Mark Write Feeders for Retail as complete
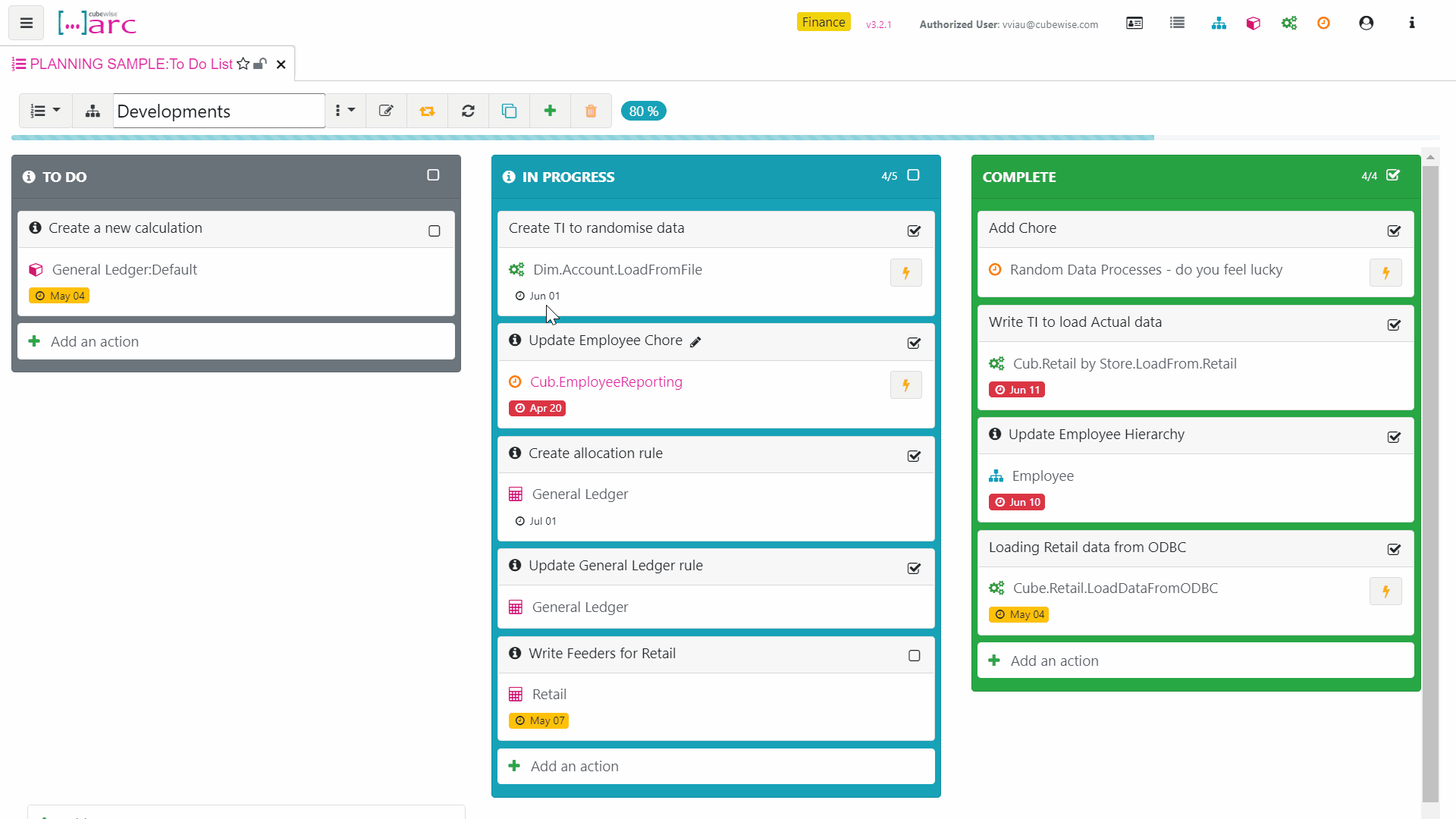 (x=914, y=655)
